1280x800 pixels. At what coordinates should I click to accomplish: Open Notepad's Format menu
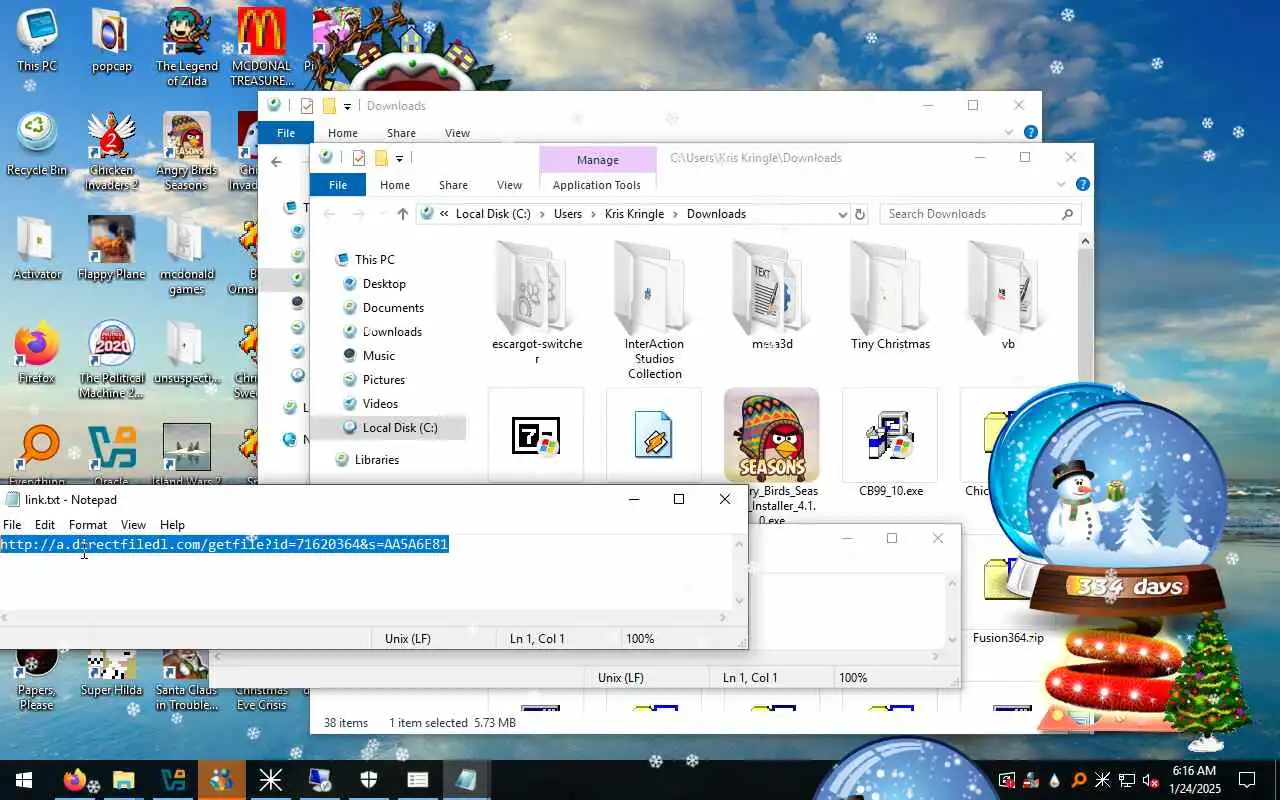point(88,524)
